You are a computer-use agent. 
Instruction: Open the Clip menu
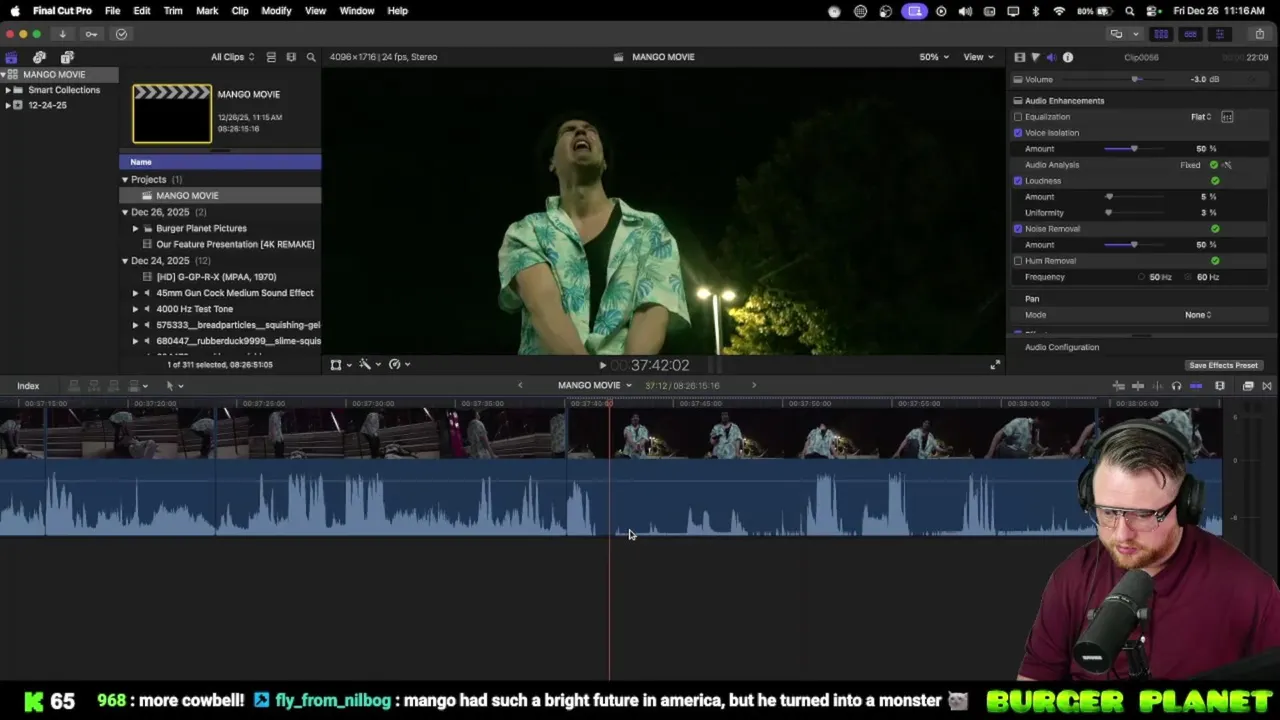(240, 11)
